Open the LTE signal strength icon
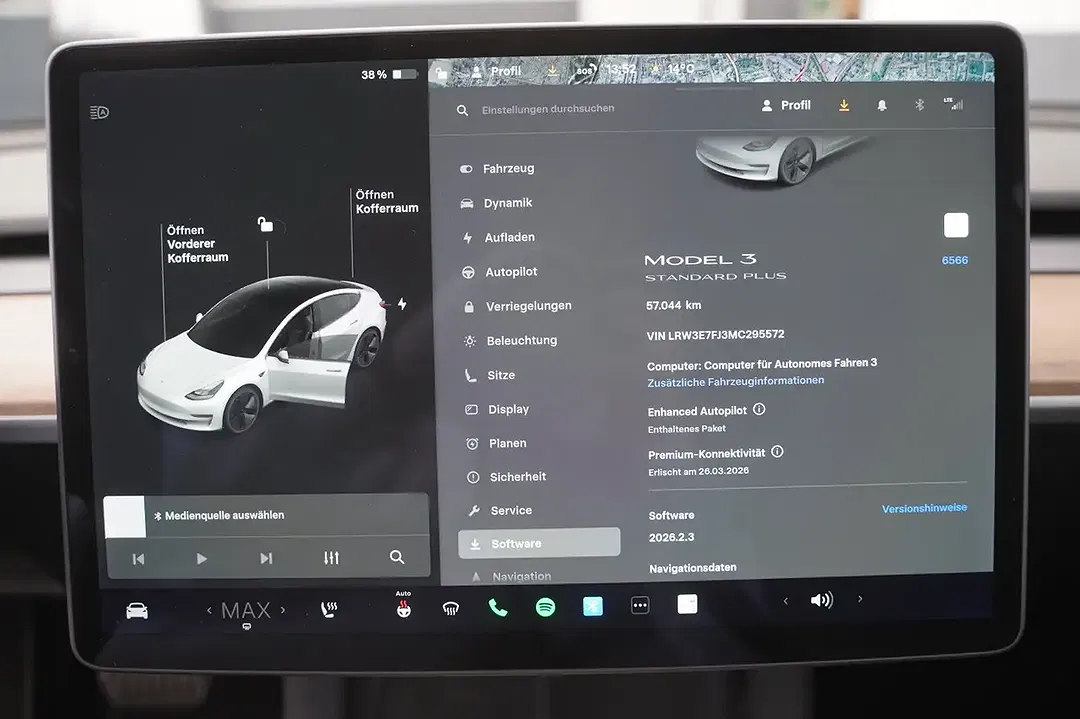 (x=954, y=104)
